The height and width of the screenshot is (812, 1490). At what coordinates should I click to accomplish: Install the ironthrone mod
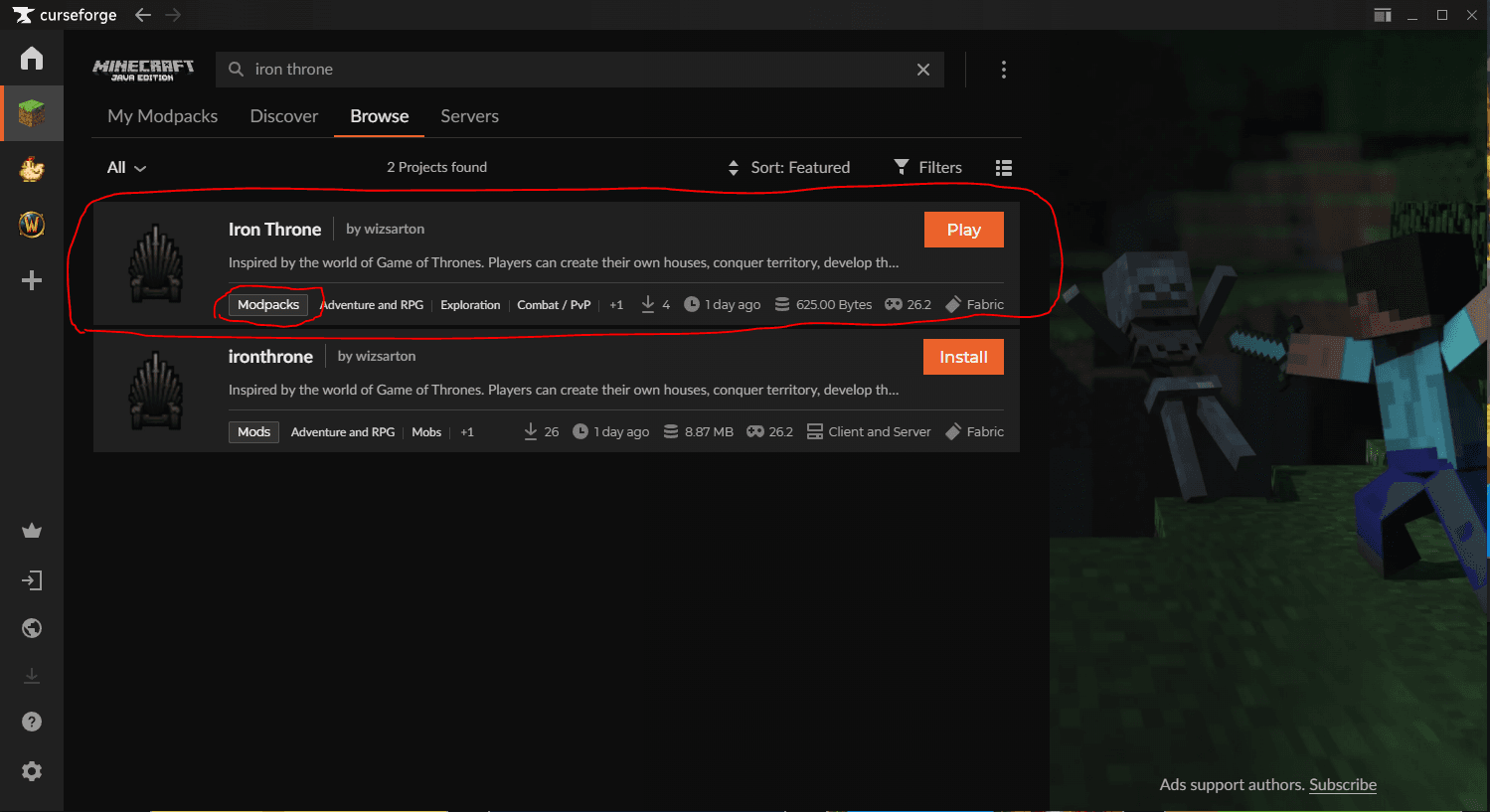pos(964,357)
